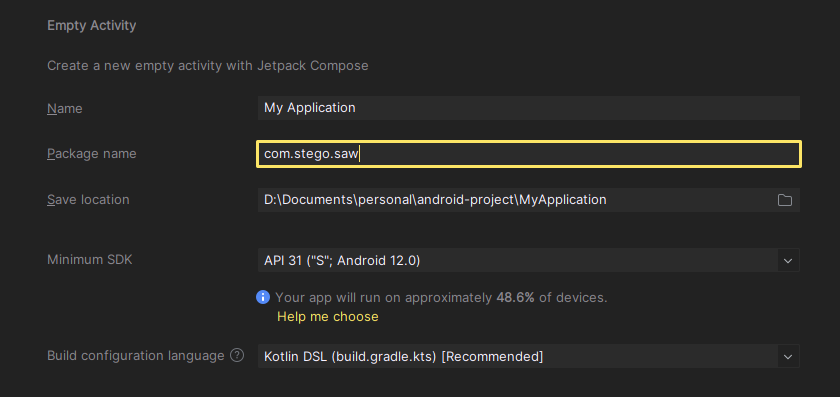This screenshot has height=397, width=840.
Task: Open the Save location folder browser icon
Action: click(x=784, y=200)
